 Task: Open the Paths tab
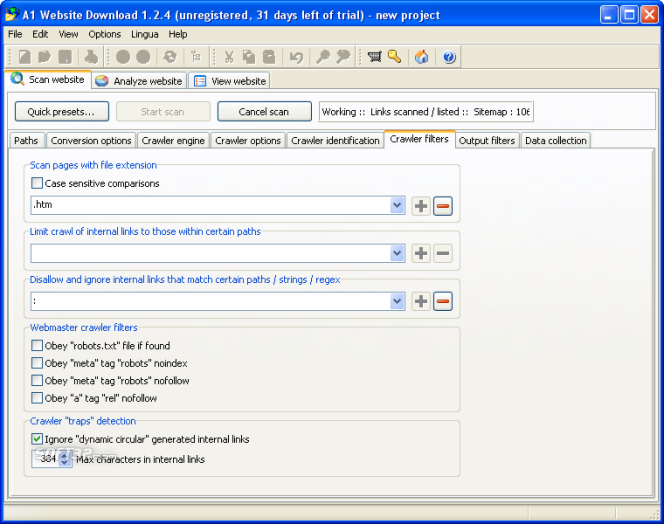(x=26, y=141)
